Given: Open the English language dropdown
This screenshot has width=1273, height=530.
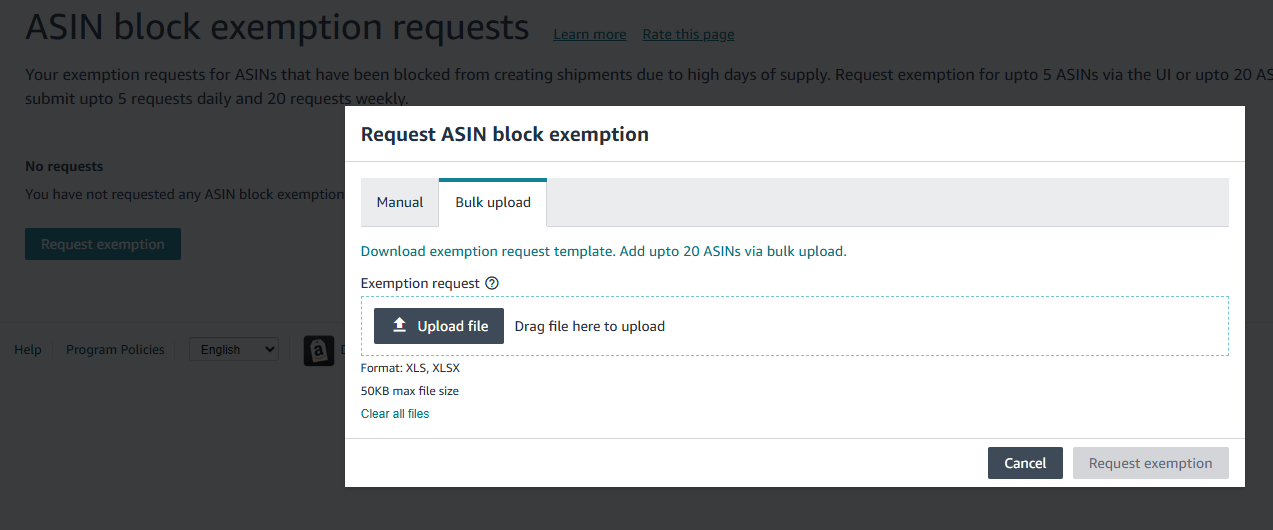Looking at the screenshot, I should (234, 349).
